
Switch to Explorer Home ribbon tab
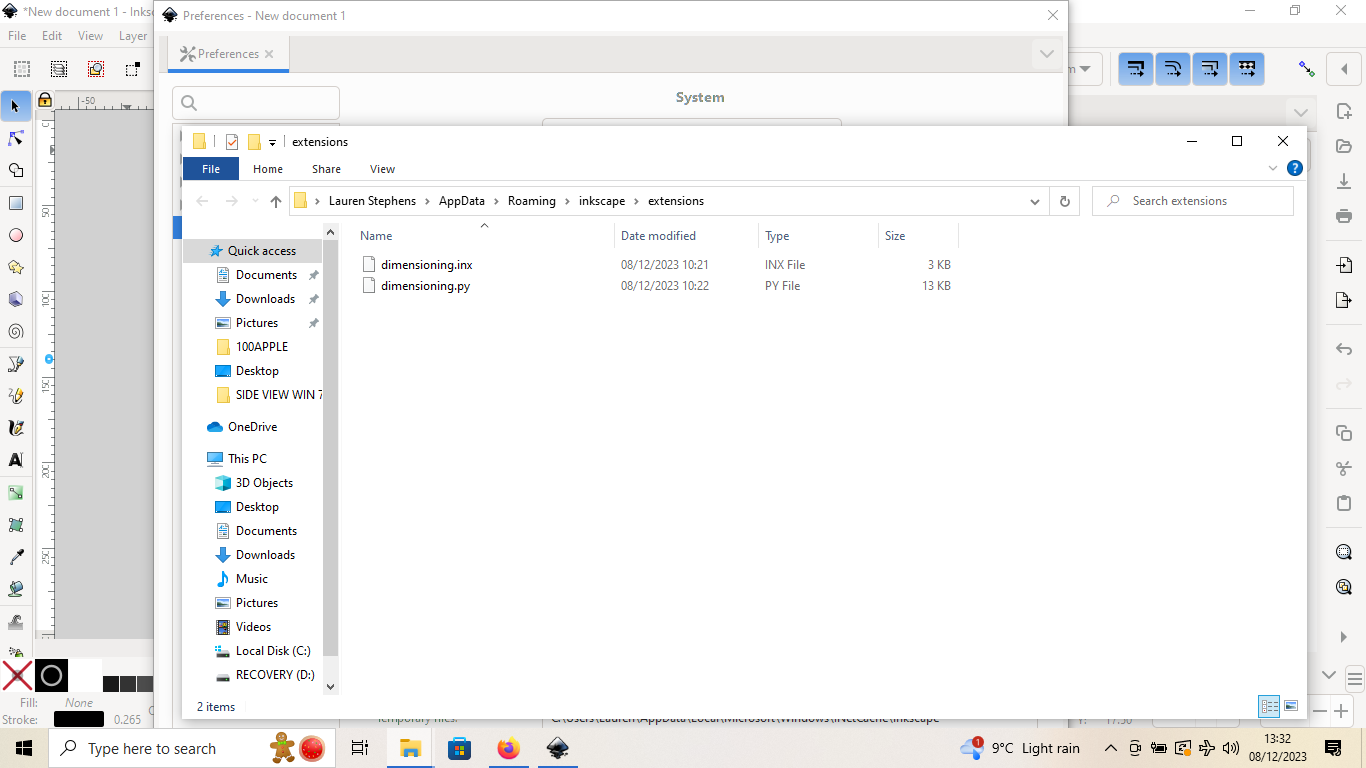tap(268, 169)
